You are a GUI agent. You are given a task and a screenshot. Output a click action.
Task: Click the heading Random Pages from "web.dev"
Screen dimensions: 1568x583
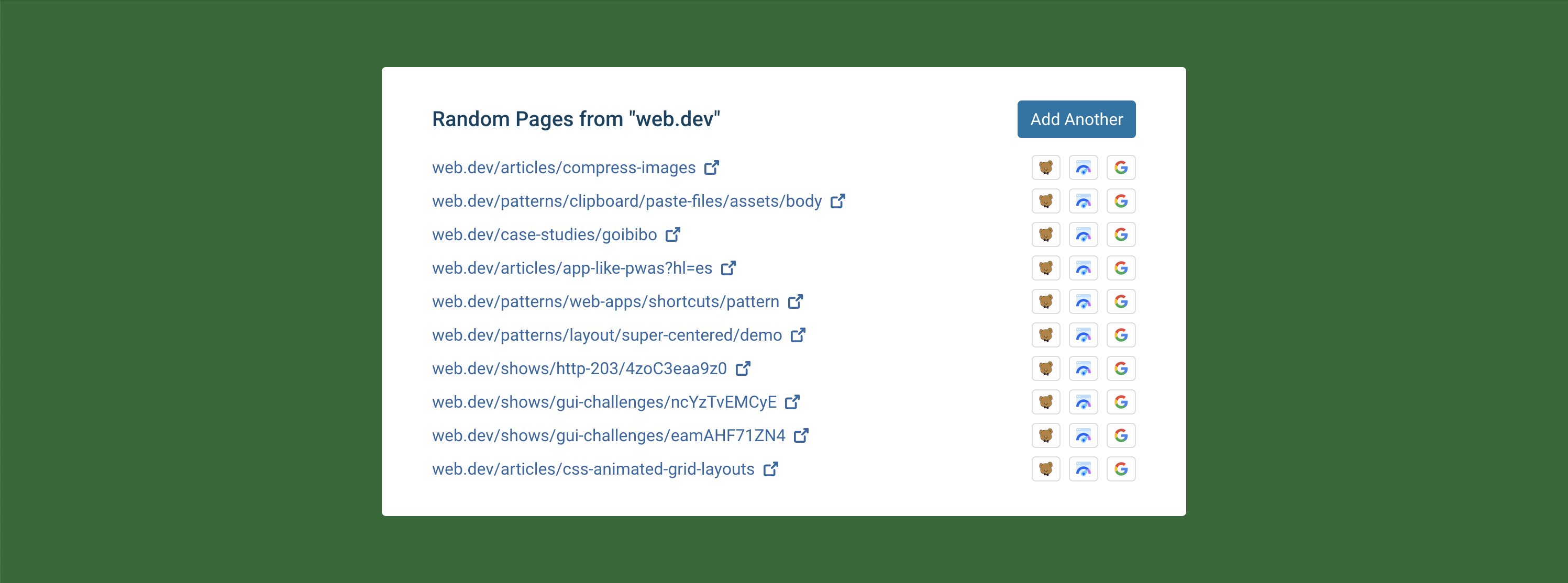[x=576, y=119]
